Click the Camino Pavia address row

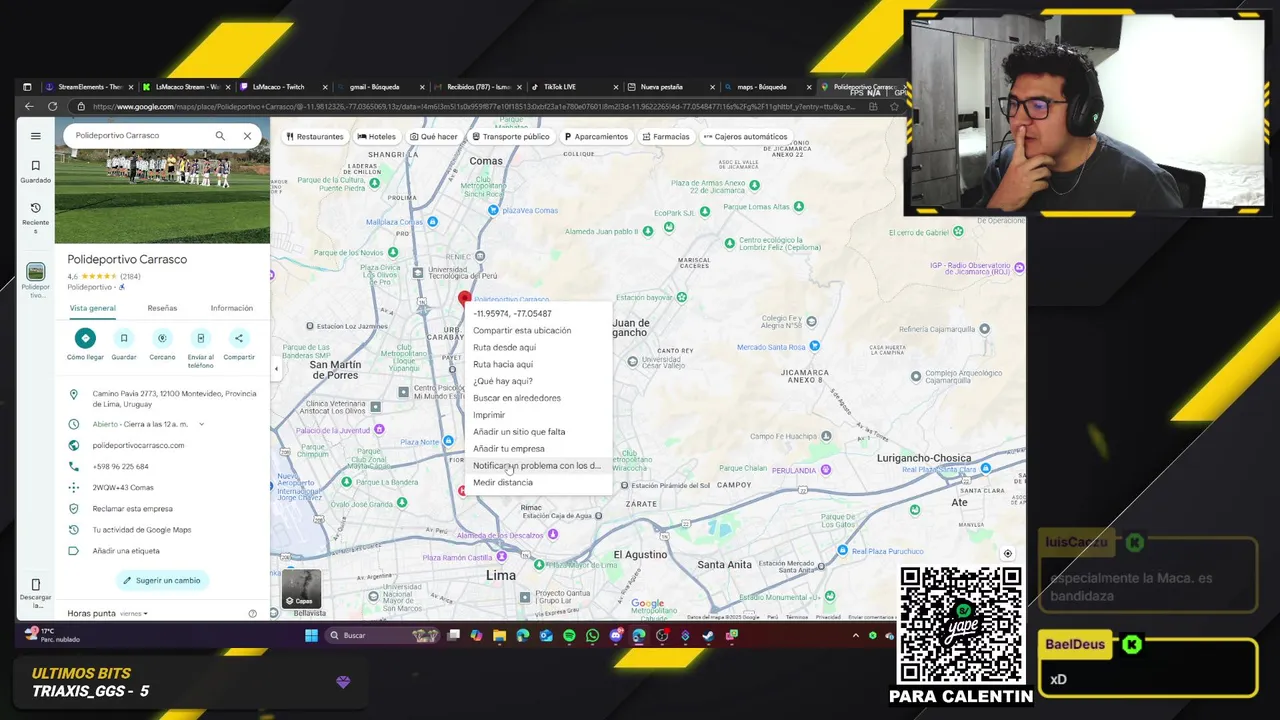pyautogui.click(x=162, y=398)
